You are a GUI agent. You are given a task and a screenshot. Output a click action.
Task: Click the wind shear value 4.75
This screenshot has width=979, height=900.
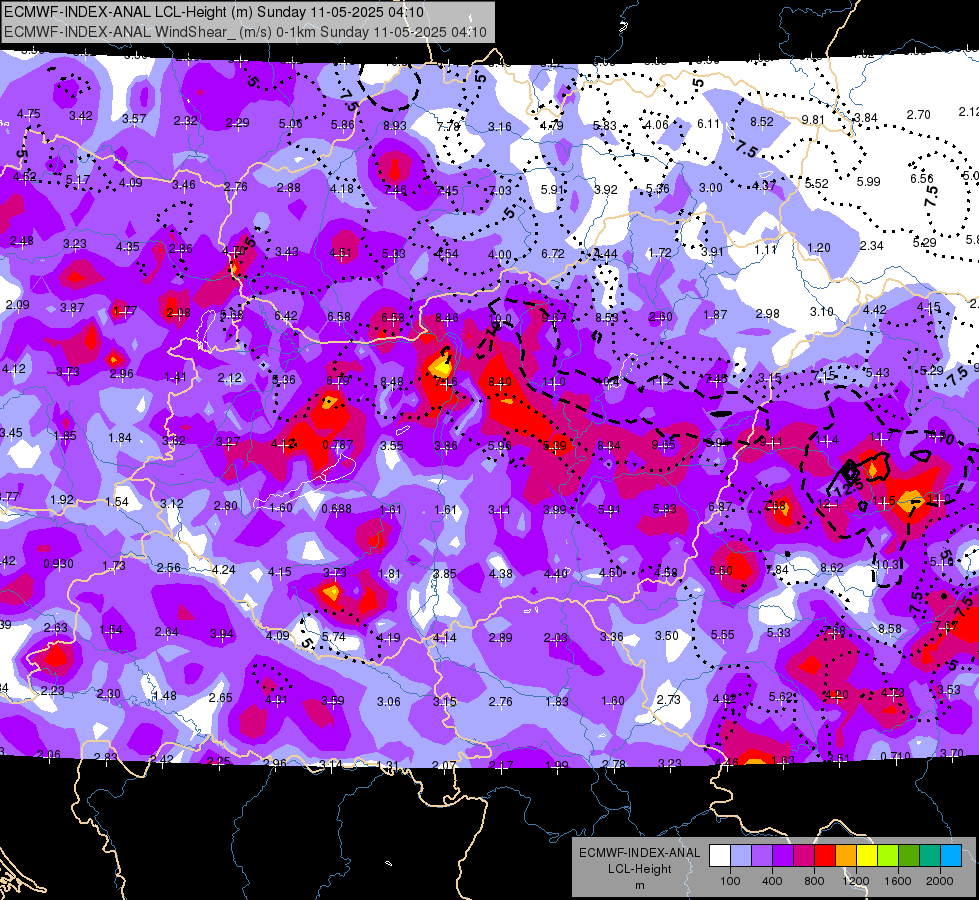(28, 114)
